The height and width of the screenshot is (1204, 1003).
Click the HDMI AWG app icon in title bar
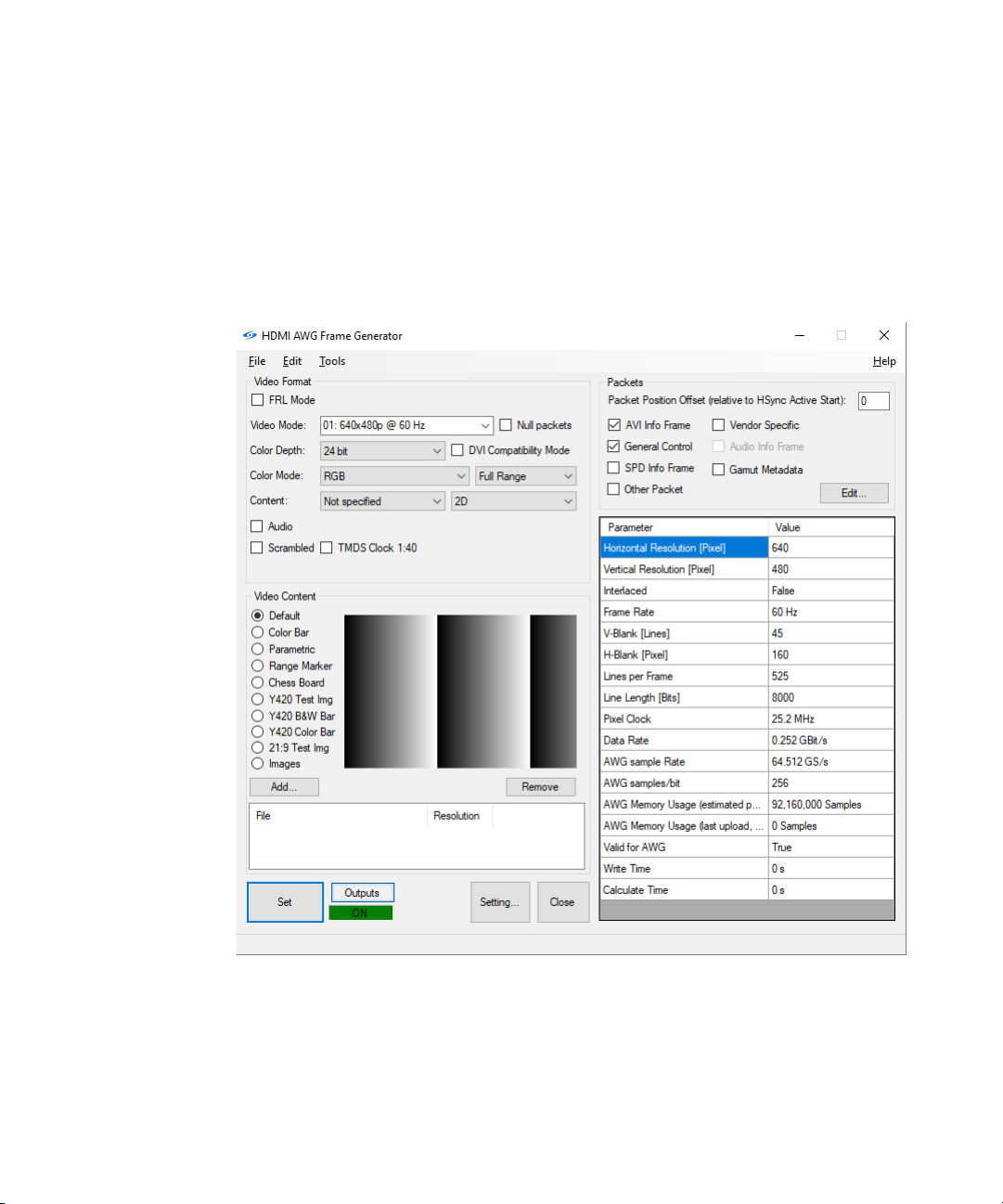[250, 336]
